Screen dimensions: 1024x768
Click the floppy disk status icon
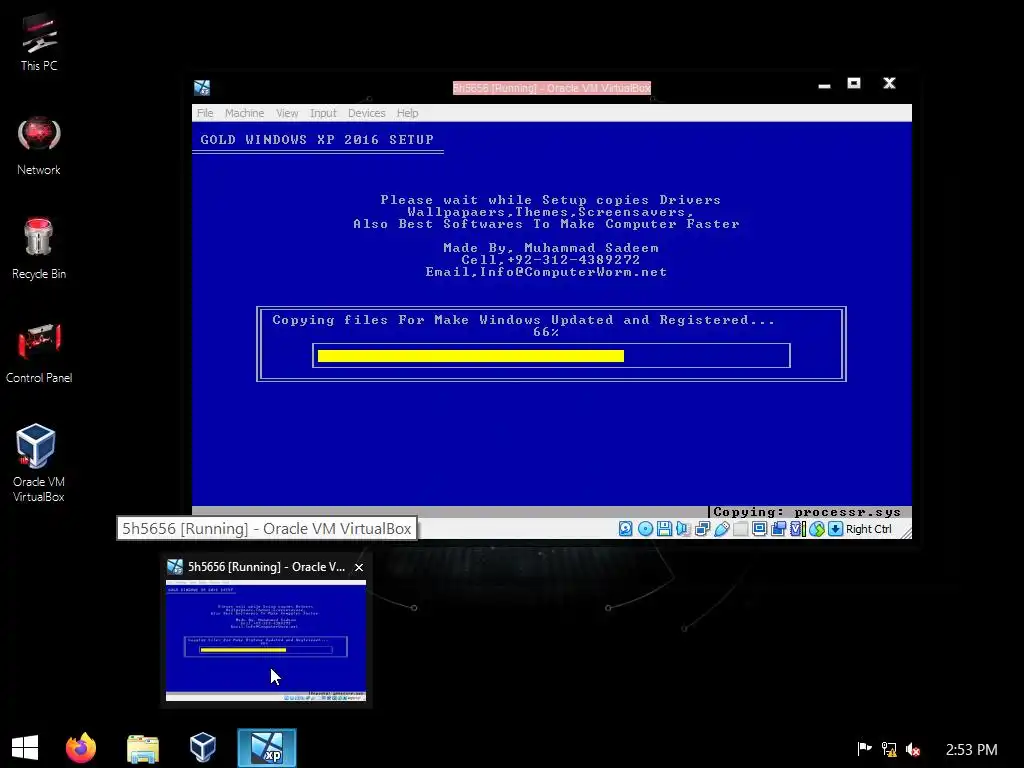pos(664,529)
